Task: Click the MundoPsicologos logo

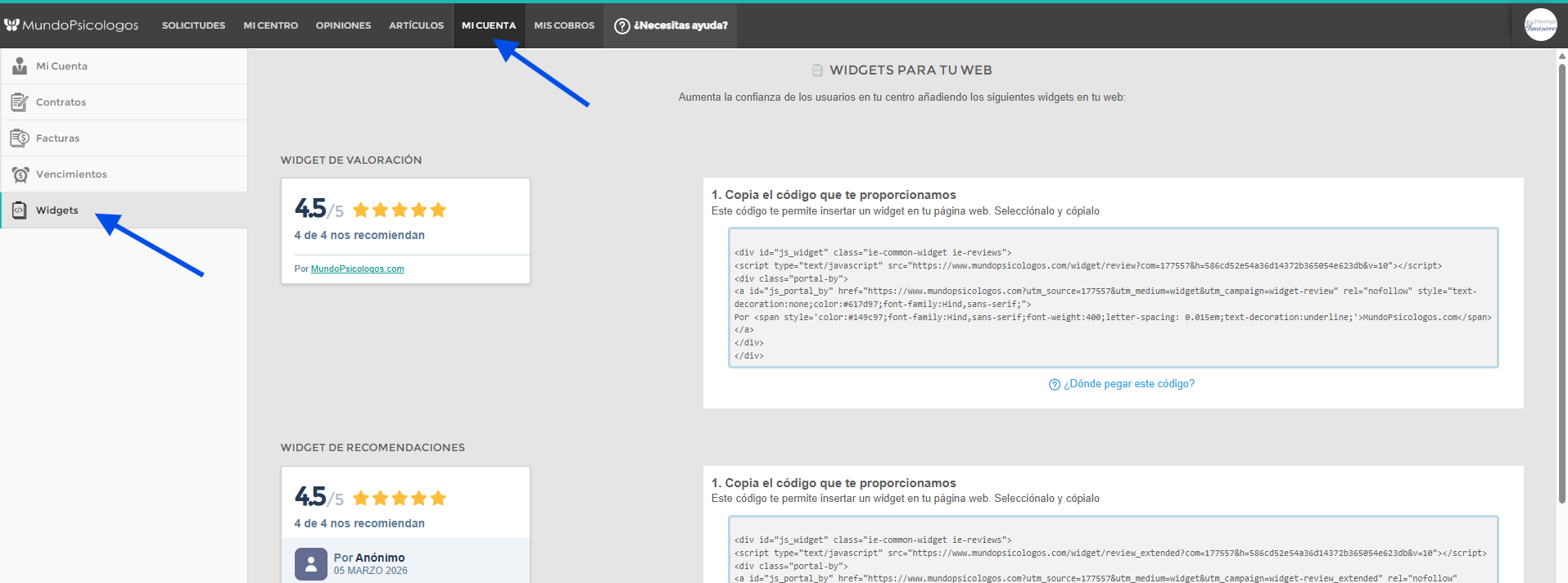Action: click(71, 25)
